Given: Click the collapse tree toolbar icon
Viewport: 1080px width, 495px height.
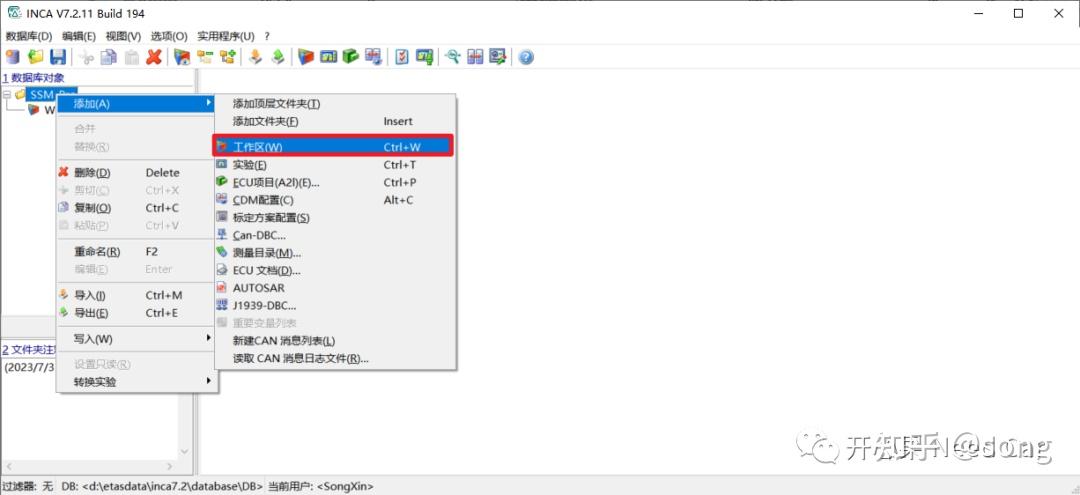Looking at the screenshot, I should [205, 57].
